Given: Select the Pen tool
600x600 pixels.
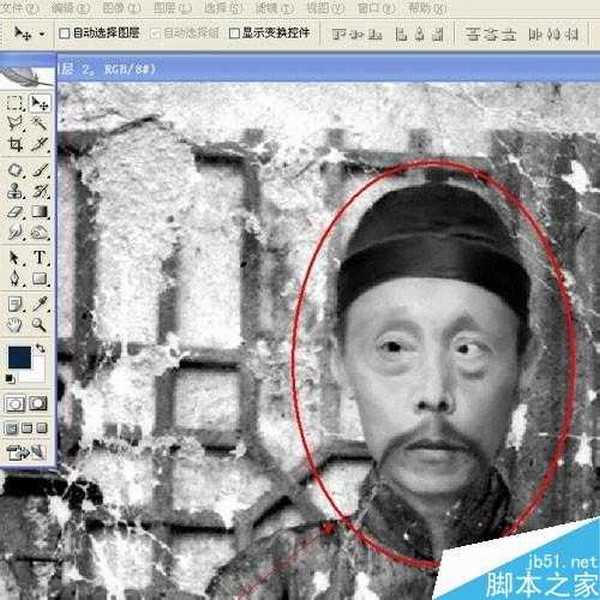Looking at the screenshot, I should (x=15, y=279).
